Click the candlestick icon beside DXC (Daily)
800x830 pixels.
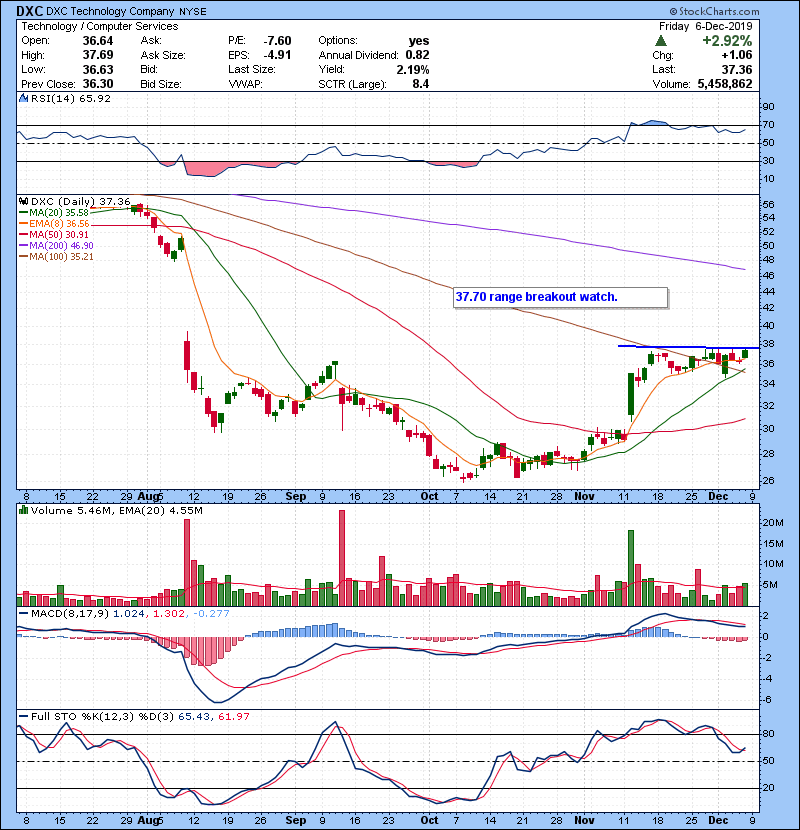pyautogui.click(x=23, y=201)
